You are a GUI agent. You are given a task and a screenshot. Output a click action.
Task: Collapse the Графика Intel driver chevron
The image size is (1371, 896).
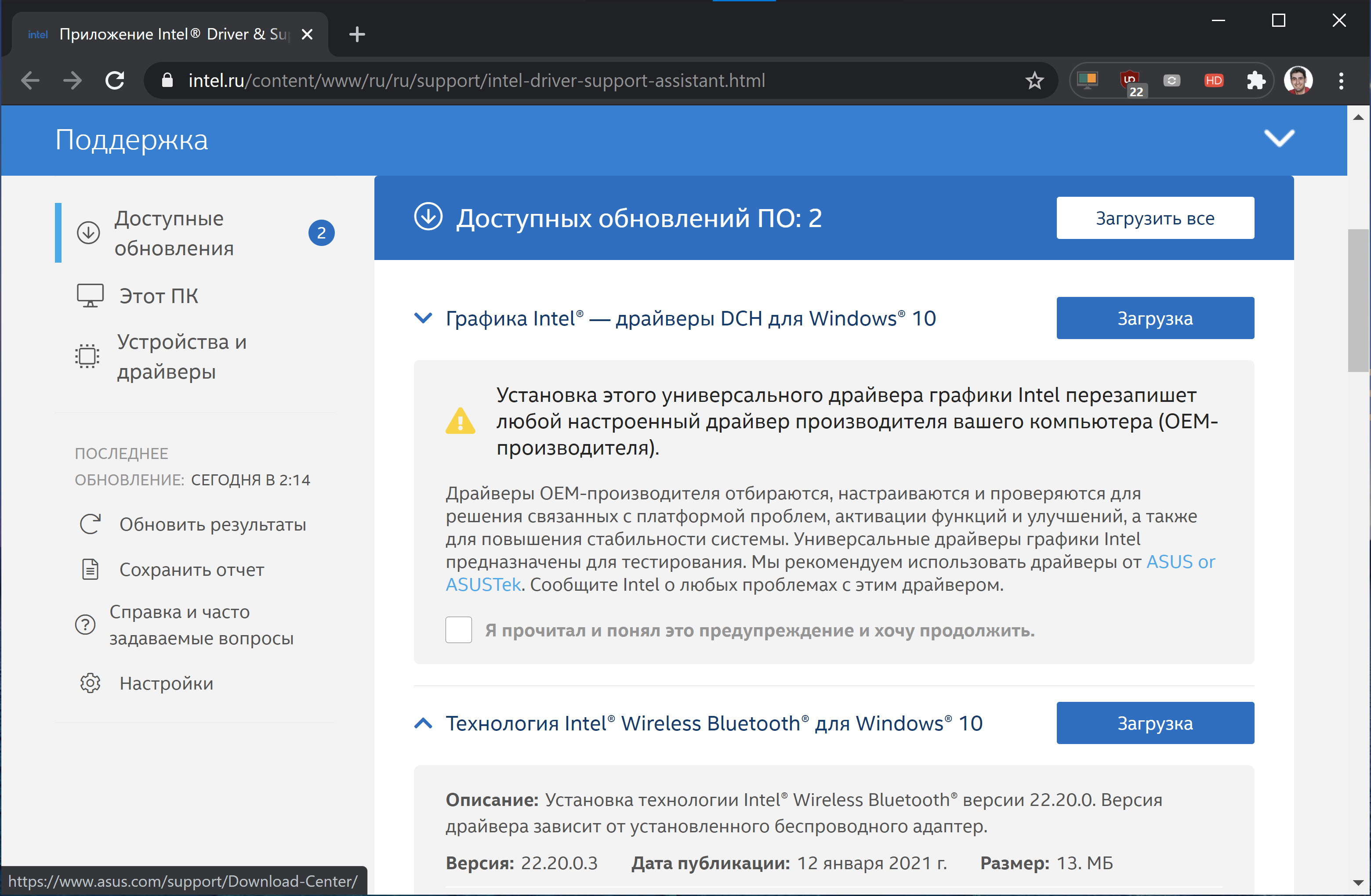pos(424,318)
